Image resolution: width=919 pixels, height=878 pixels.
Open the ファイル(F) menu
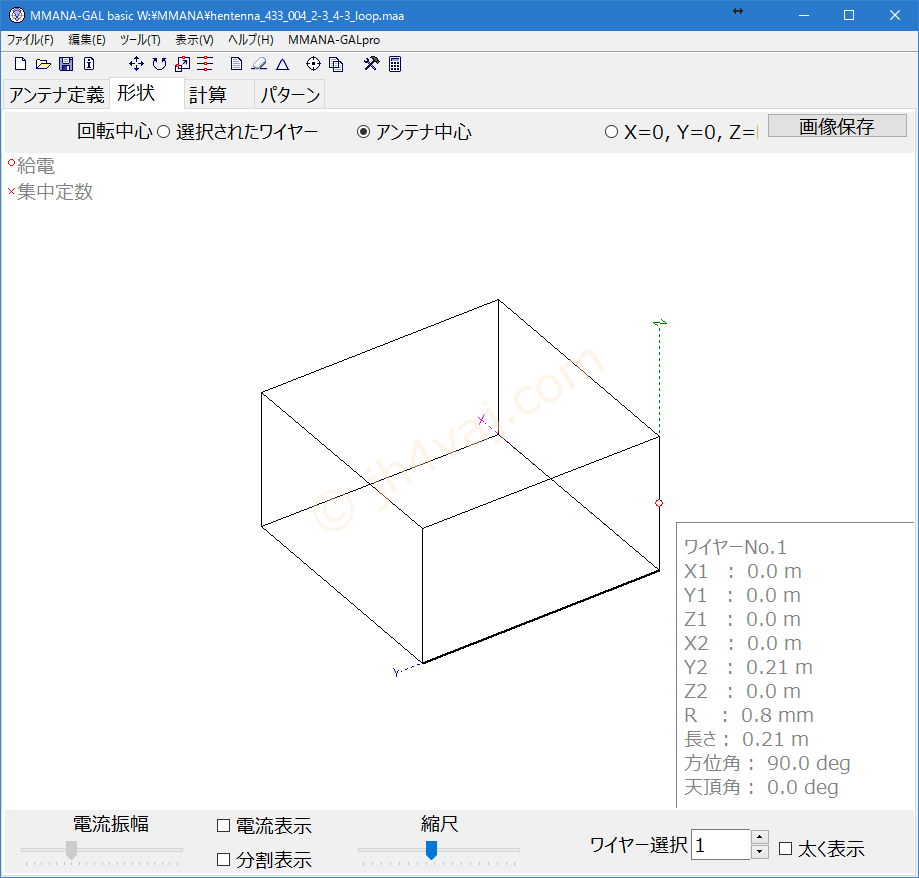pyautogui.click(x=30, y=40)
